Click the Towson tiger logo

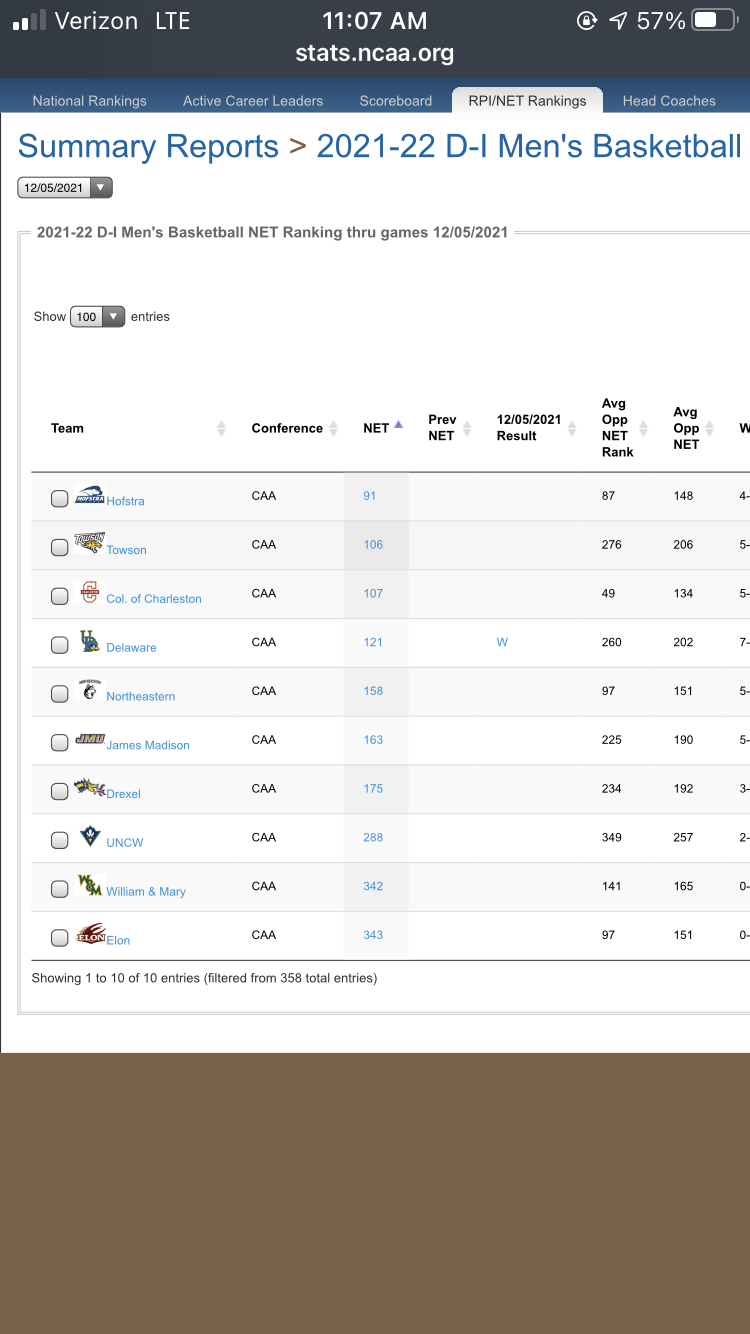89,542
